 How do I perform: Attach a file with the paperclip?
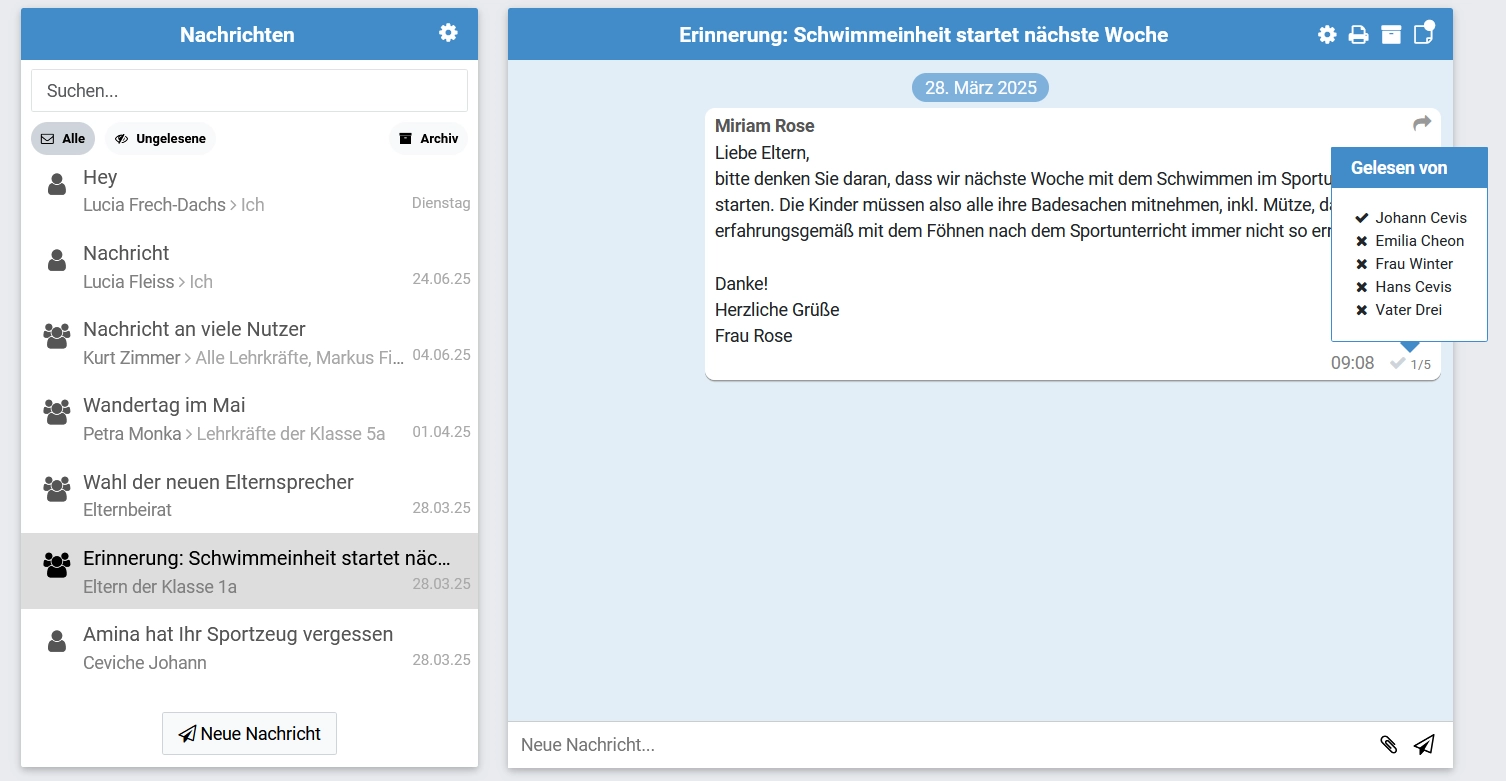tap(1390, 744)
